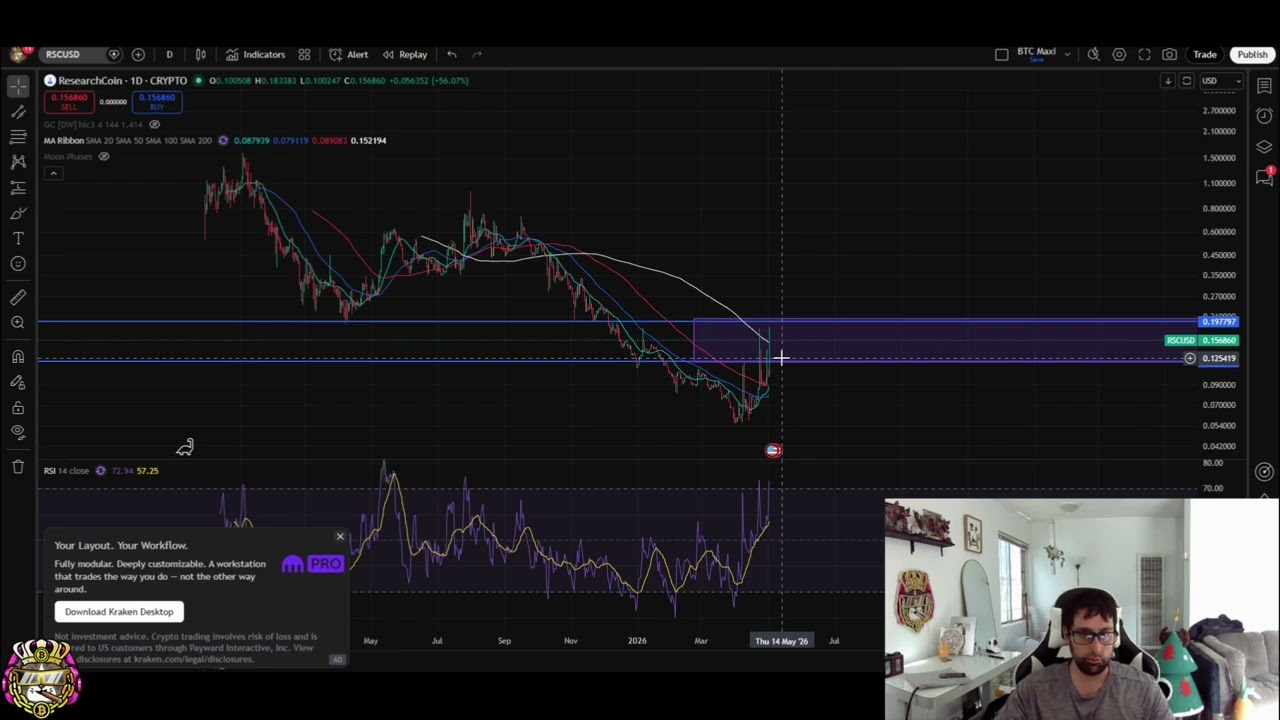The height and width of the screenshot is (720, 1280).
Task: Select the trend line drawing tool
Action: pos(18,112)
